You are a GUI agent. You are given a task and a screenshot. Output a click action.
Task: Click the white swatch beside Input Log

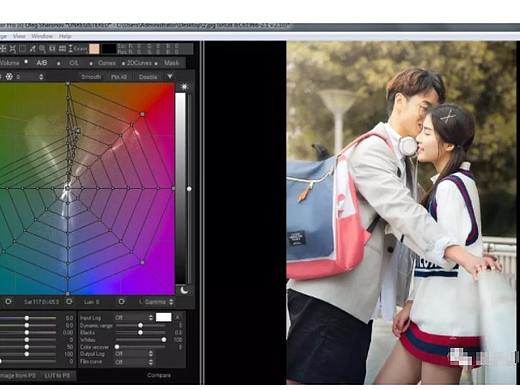tap(164, 317)
